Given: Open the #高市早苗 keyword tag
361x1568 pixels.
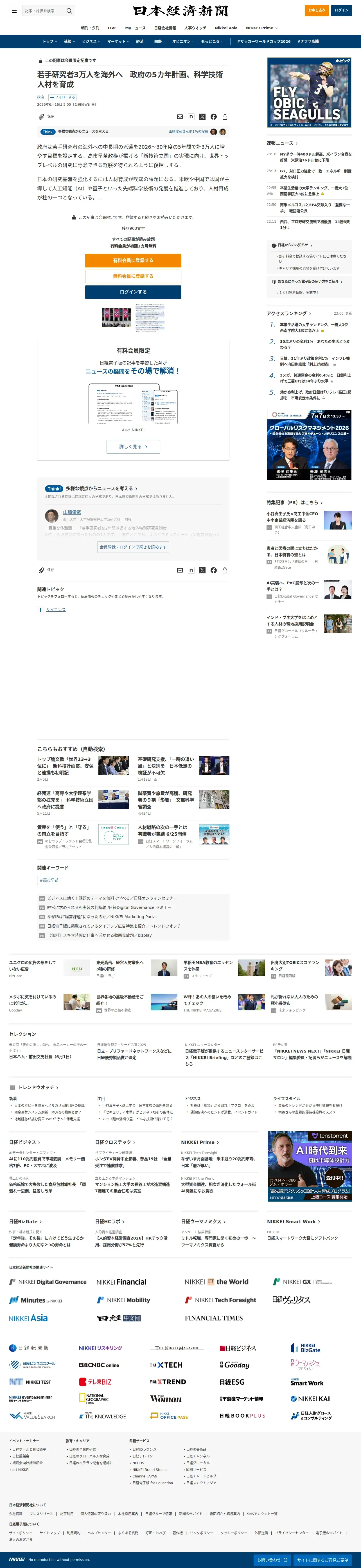Looking at the screenshot, I should [x=49, y=880].
